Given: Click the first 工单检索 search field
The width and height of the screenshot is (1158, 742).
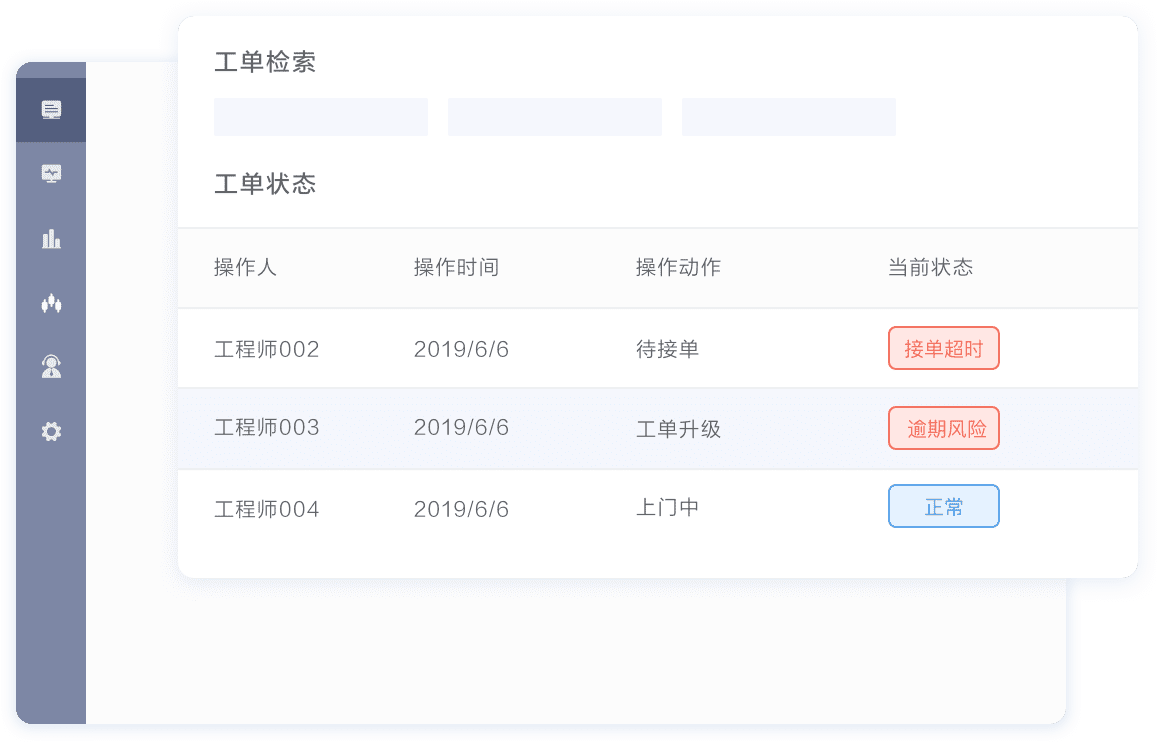Looking at the screenshot, I should point(321,117).
